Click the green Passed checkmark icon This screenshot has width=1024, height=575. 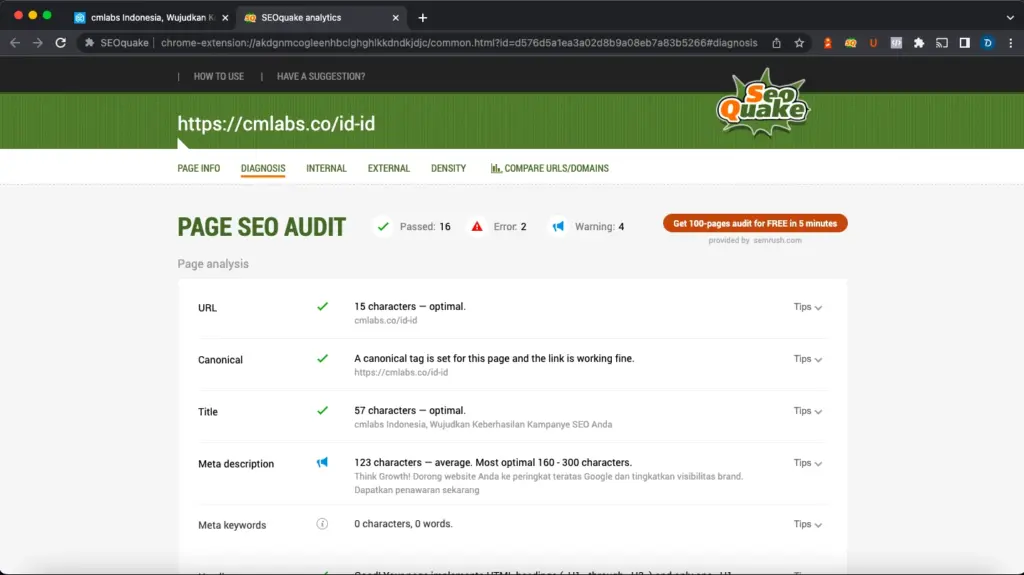click(x=383, y=226)
